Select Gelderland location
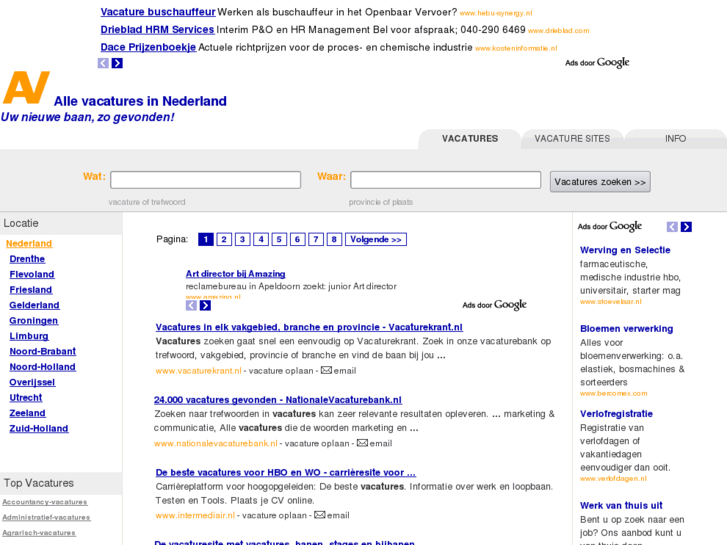The image size is (727, 545). [x=34, y=305]
